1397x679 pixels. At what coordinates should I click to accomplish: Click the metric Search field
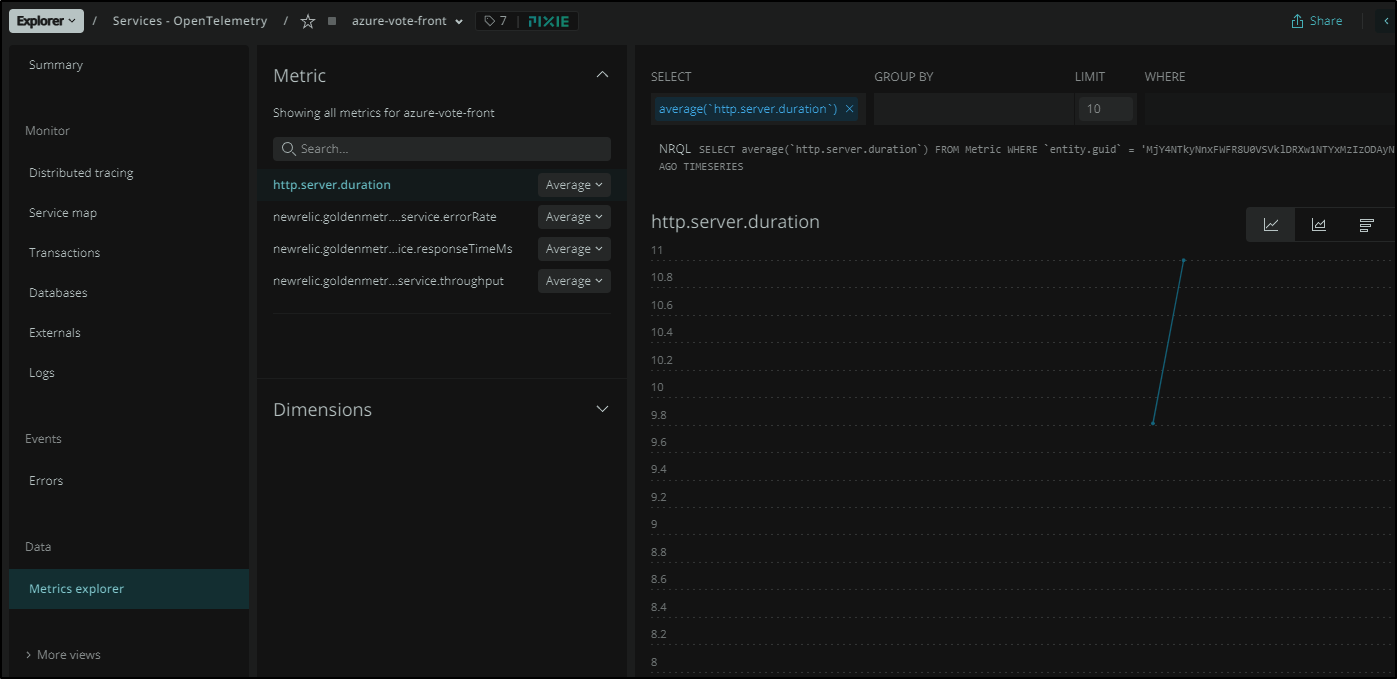point(442,149)
